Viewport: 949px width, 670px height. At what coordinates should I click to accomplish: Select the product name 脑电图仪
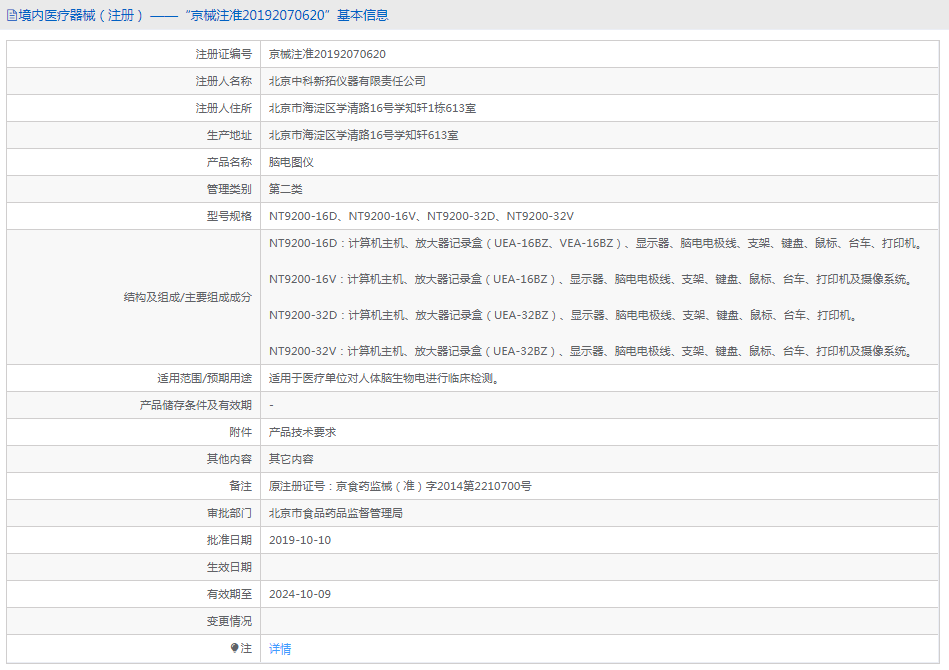pyautogui.click(x=292, y=161)
